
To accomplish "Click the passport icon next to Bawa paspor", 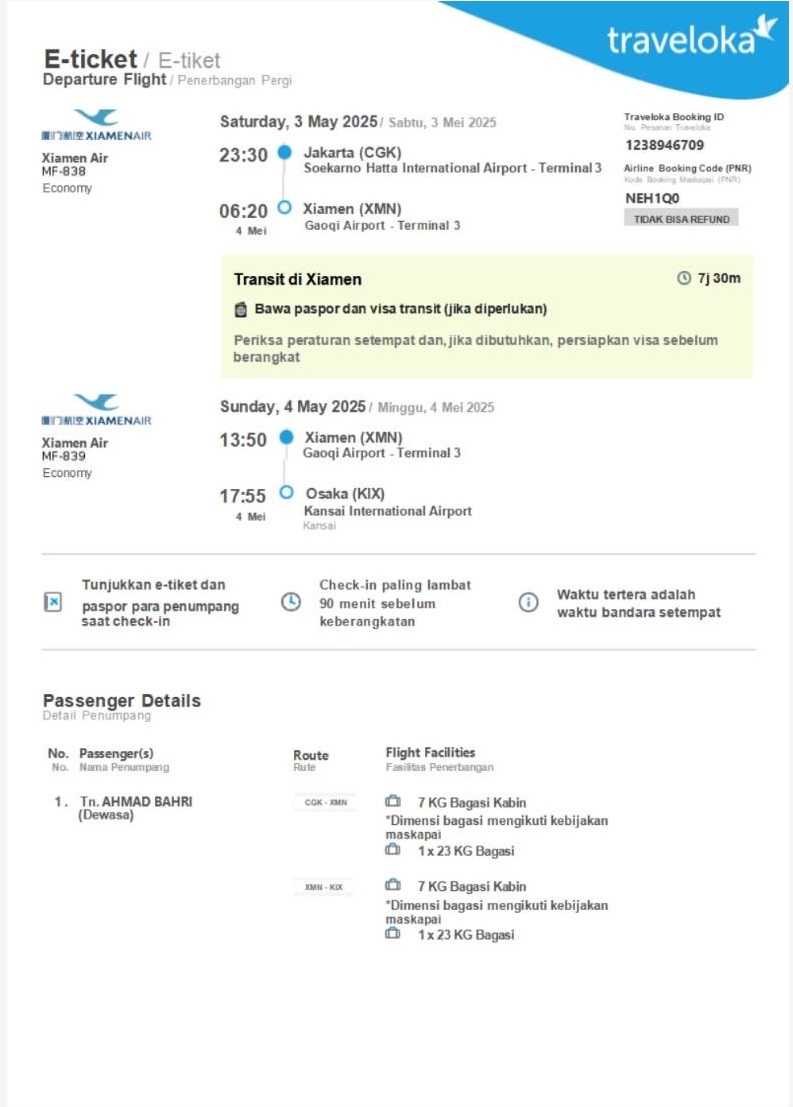I will pos(240,309).
